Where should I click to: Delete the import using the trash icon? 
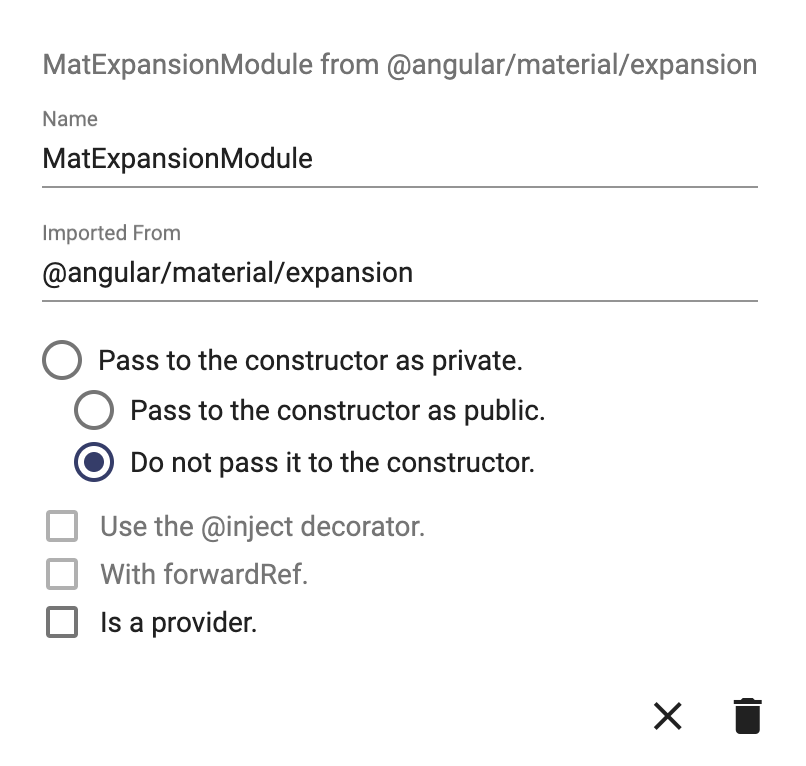(747, 716)
